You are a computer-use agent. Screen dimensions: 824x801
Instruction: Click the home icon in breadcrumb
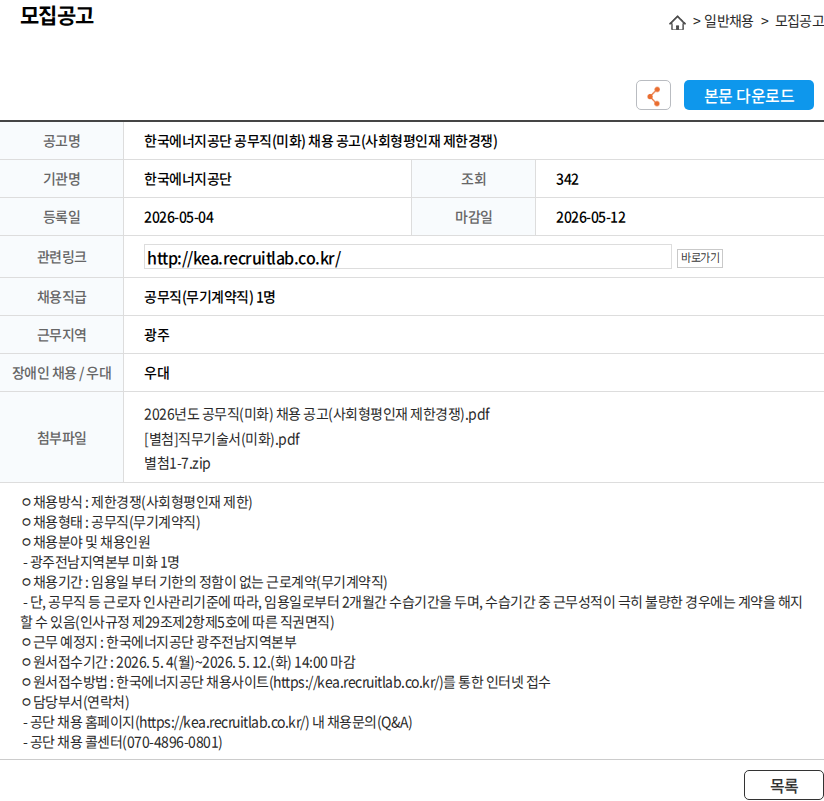[677, 23]
